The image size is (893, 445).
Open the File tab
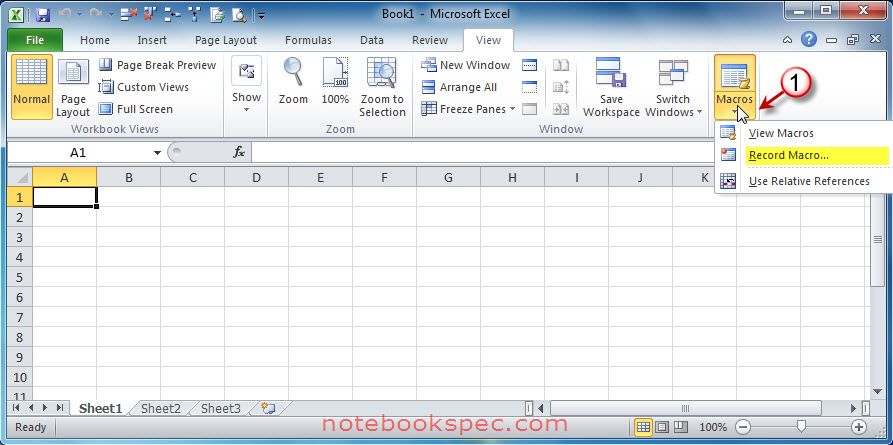35,40
